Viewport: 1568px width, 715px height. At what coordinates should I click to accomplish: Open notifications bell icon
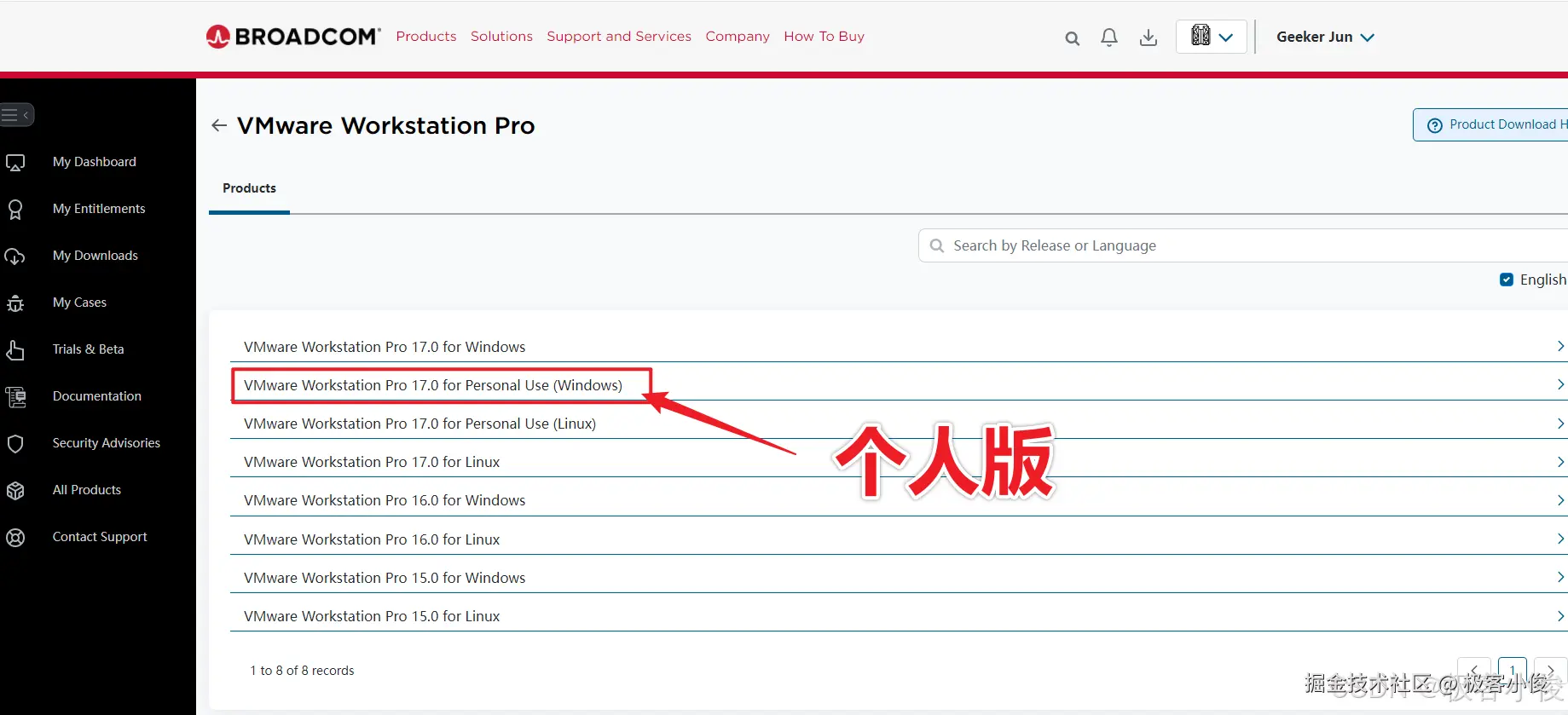coord(1109,37)
